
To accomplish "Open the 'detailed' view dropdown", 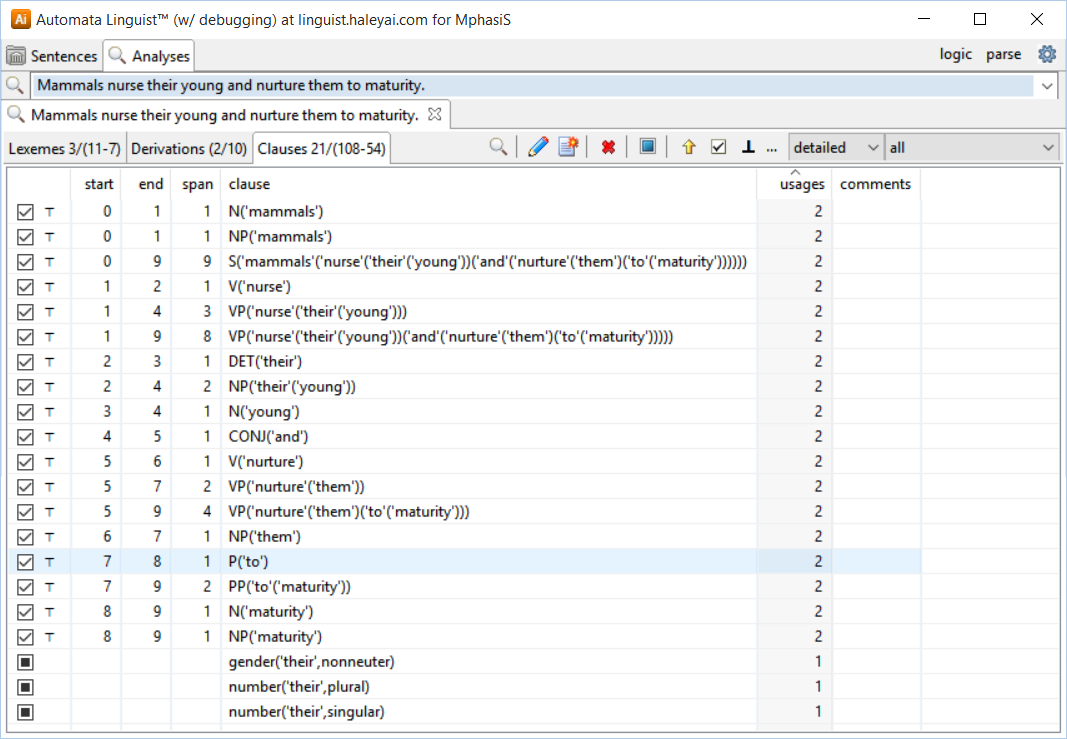I will pos(836,148).
